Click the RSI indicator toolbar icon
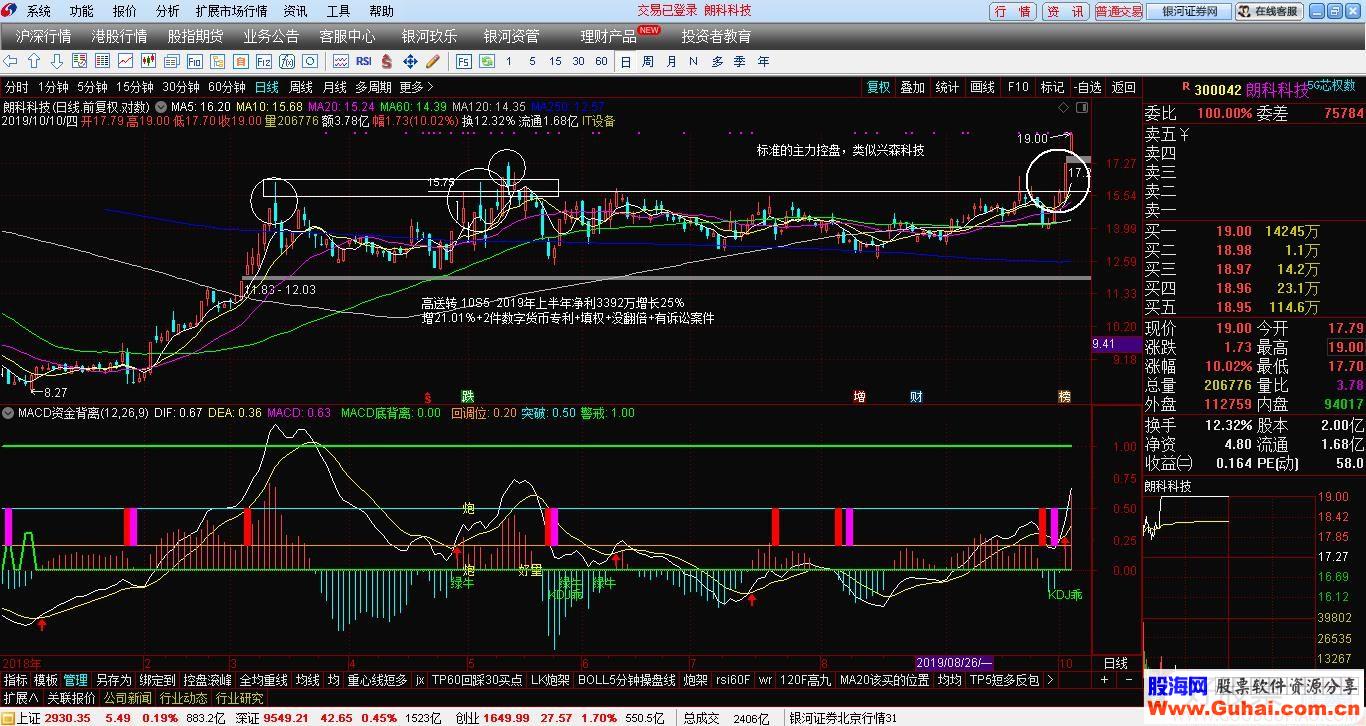The height and width of the screenshot is (726, 1366). pos(364,61)
